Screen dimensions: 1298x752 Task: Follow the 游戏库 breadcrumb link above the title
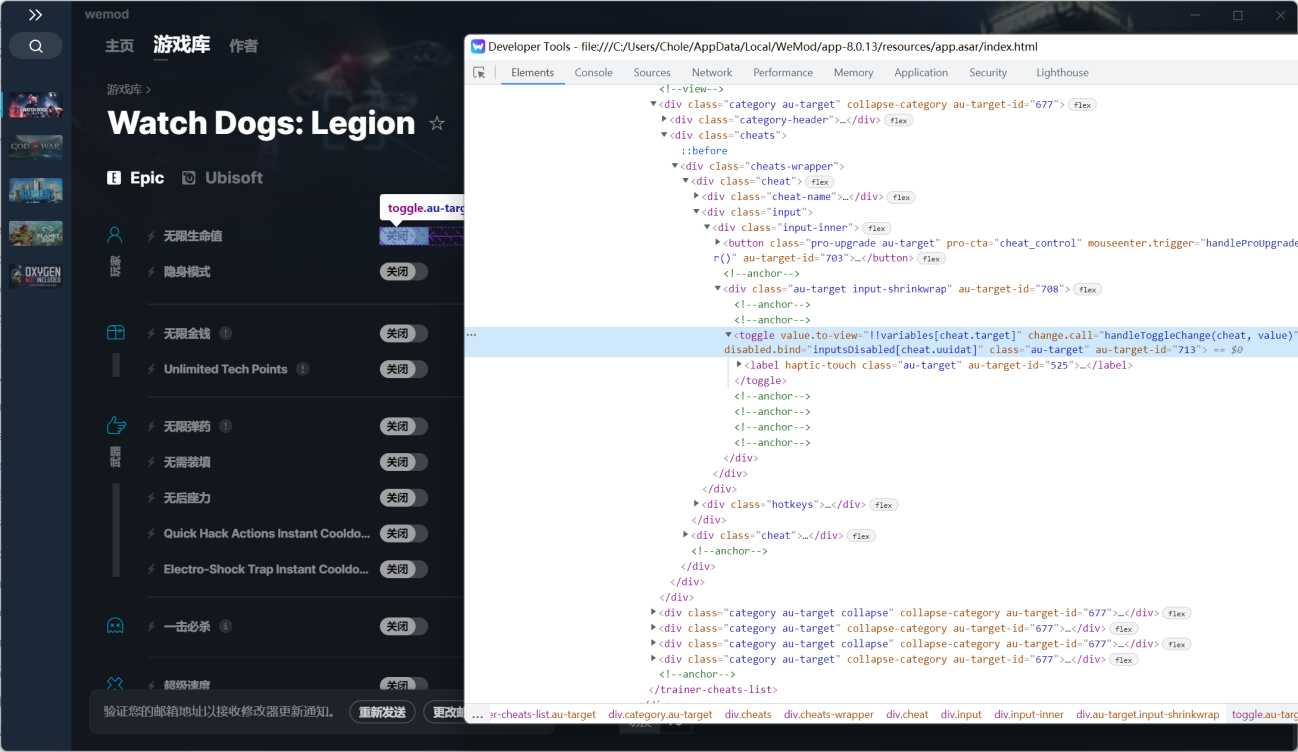point(124,90)
